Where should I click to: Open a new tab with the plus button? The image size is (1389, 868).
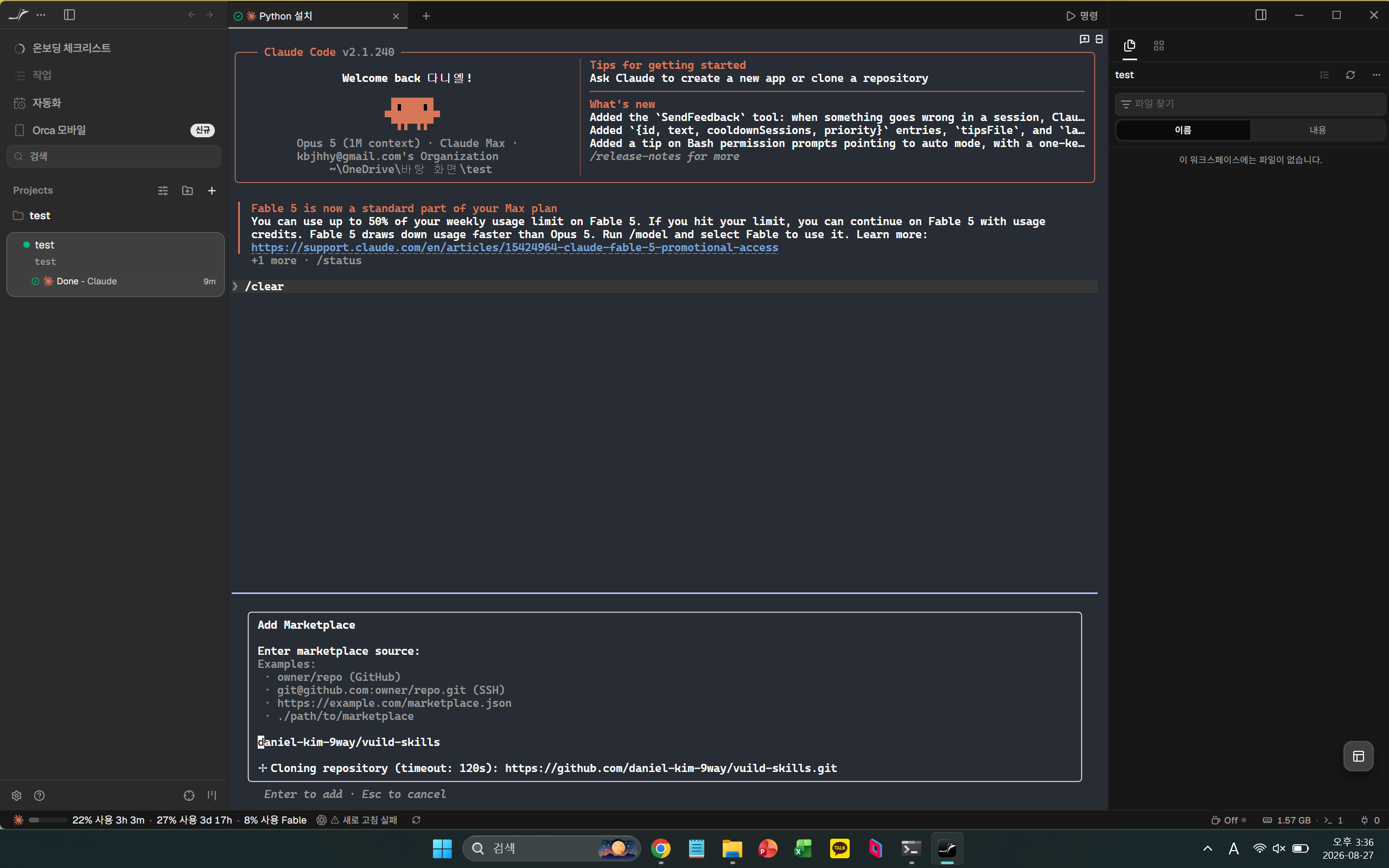coord(426,16)
